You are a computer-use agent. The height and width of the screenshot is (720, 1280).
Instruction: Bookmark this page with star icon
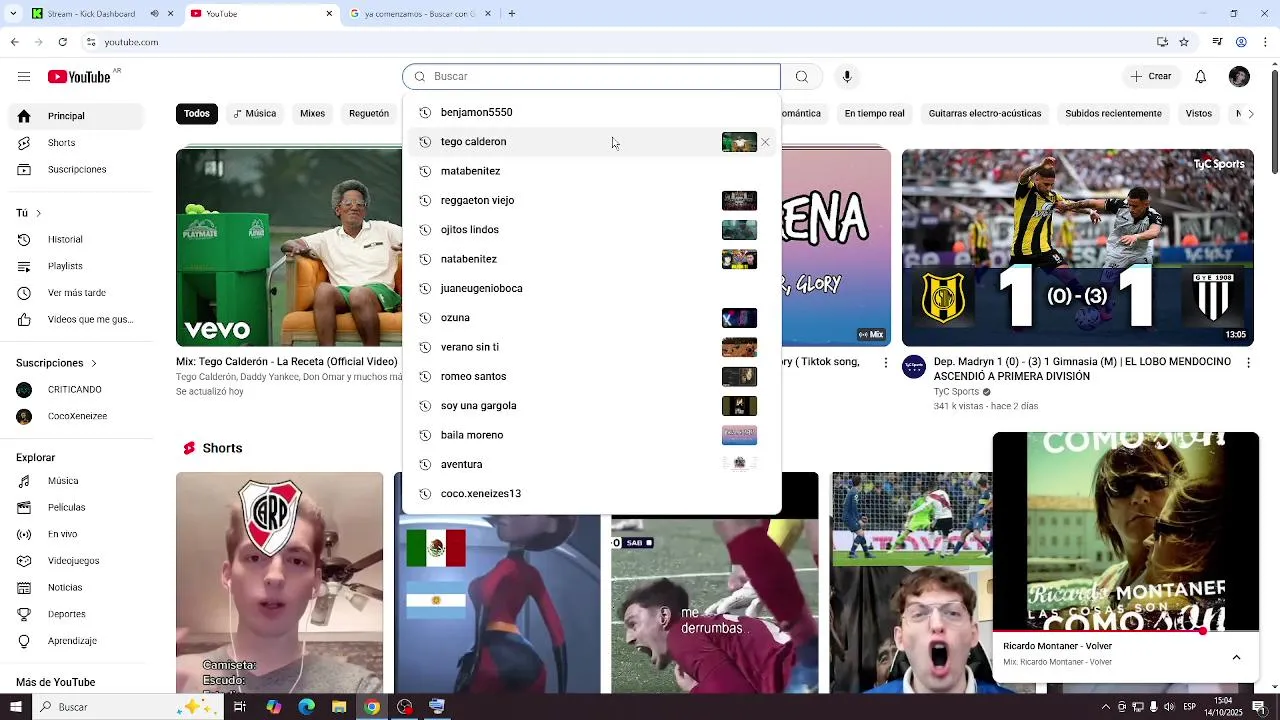click(1184, 42)
